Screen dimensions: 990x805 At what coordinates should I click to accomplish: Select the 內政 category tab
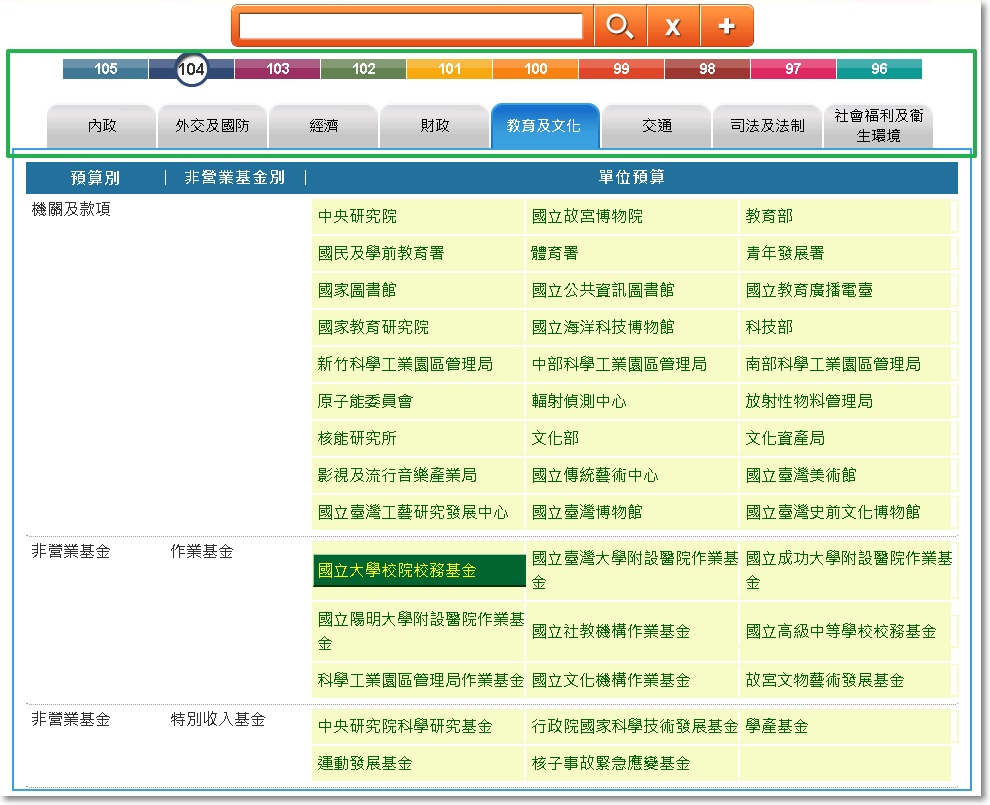point(101,127)
